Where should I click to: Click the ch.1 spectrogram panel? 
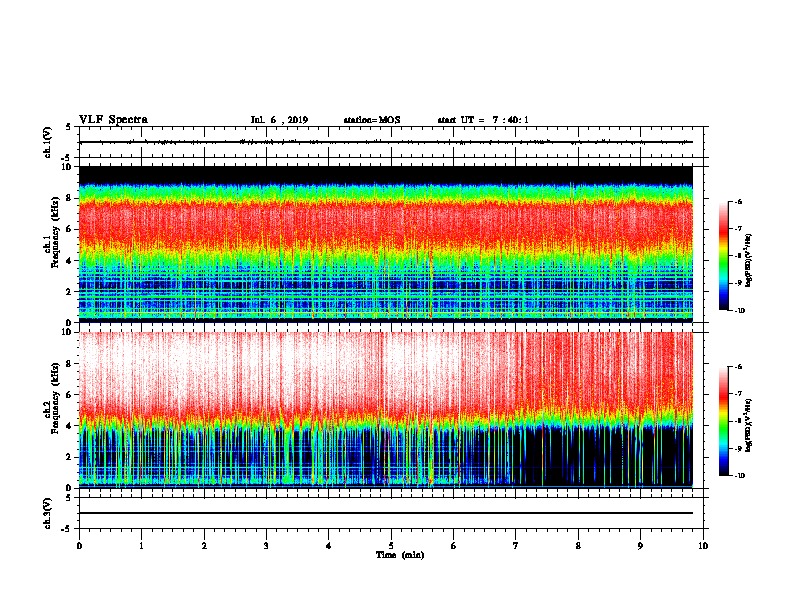(386, 244)
